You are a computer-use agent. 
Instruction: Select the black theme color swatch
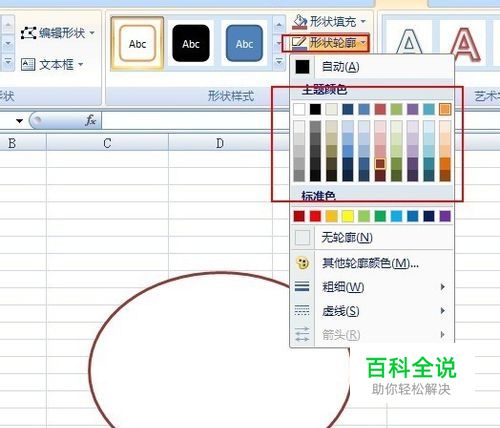[x=315, y=109]
